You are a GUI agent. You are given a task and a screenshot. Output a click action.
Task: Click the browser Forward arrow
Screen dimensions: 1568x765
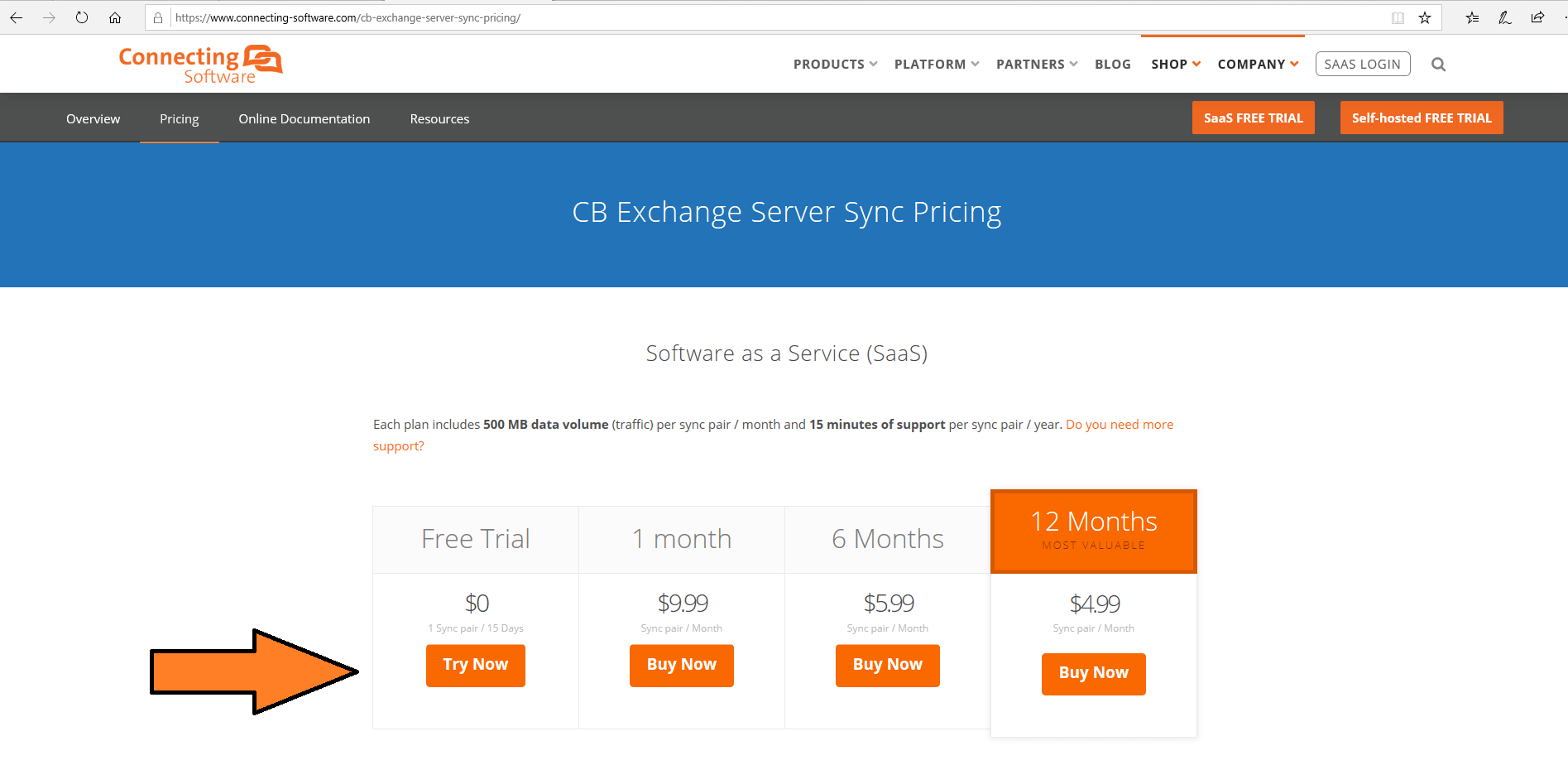click(x=49, y=17)
